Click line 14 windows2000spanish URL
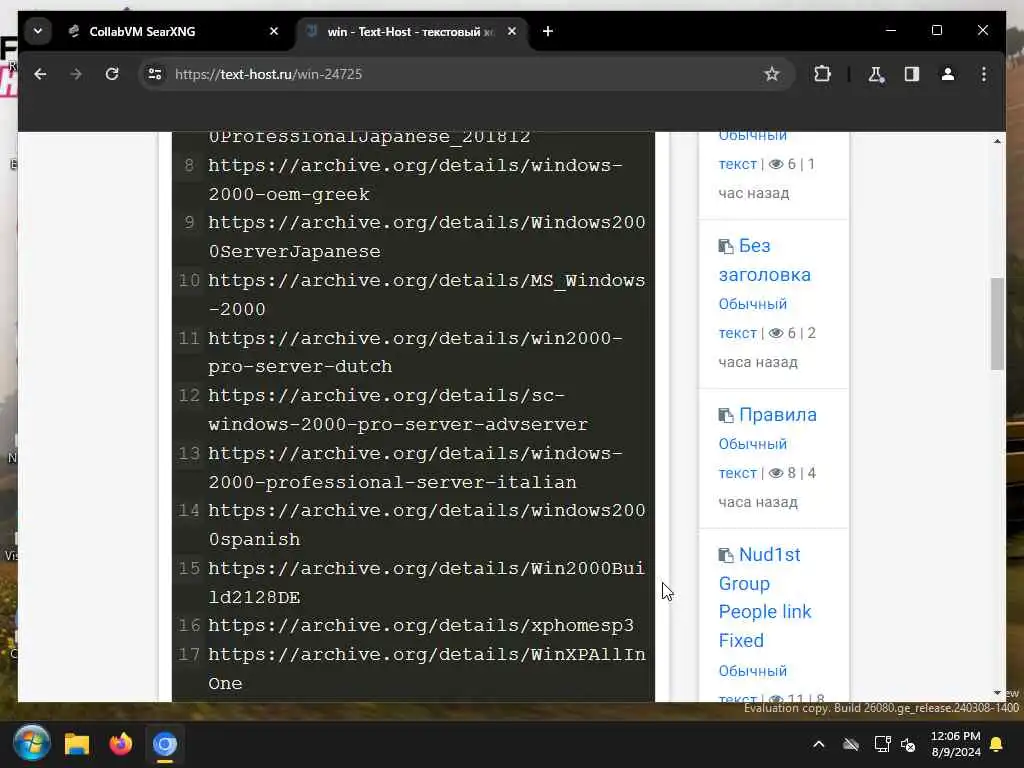The width and height of the screenshot is (1024, 768). [x=426, y=524]
